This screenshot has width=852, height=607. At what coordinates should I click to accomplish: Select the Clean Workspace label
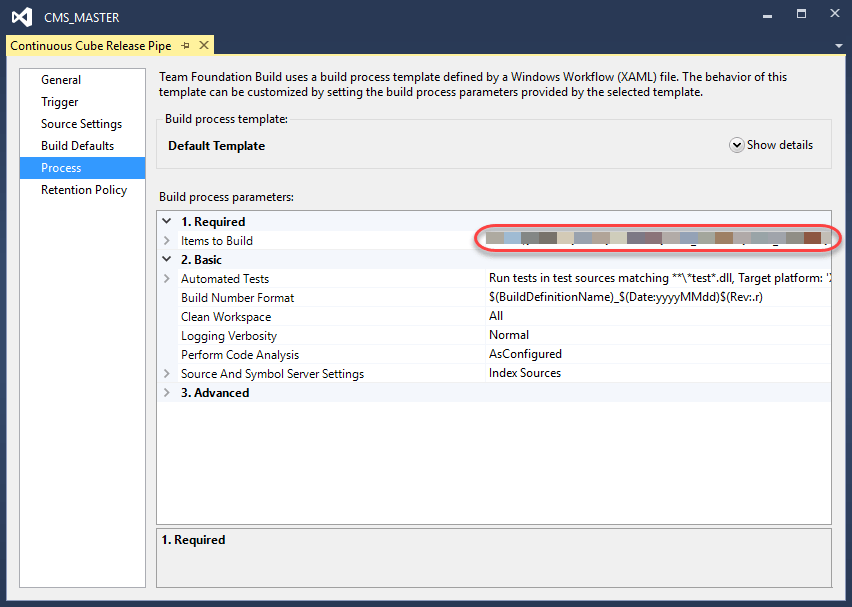tap(226, 317)
